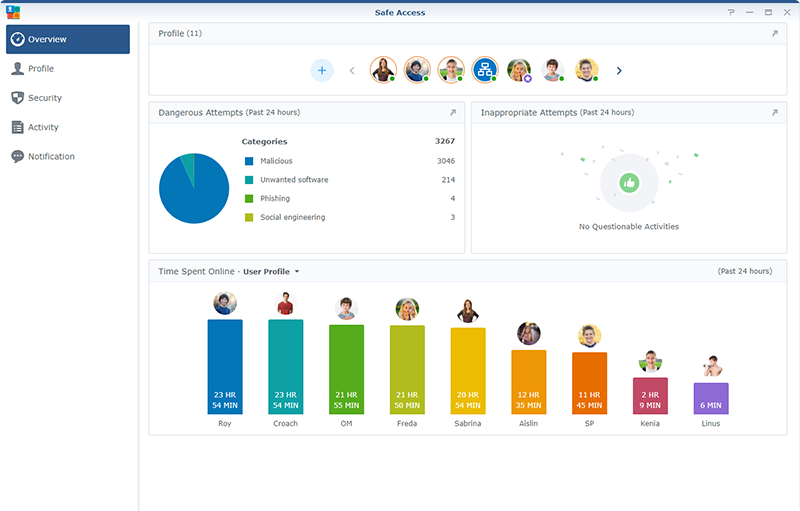This screenshot has width=800, height=511.
Task: Click the Malicious category label
Action: coord(276,161)
